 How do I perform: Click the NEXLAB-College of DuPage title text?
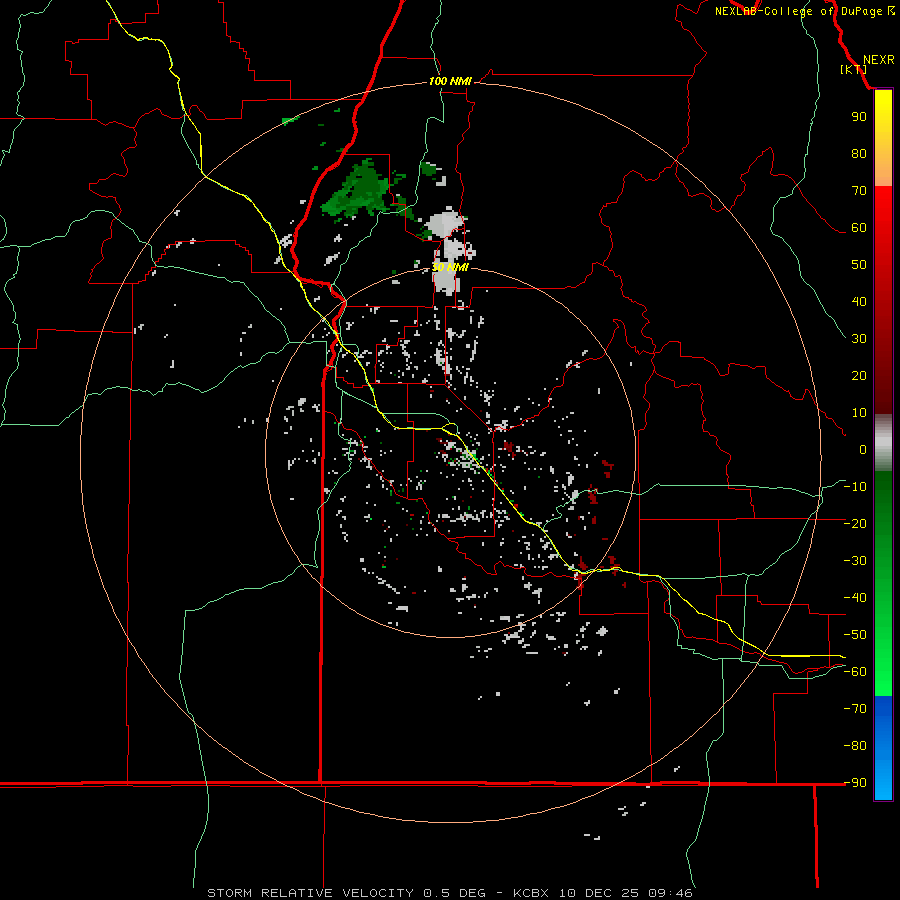point(798,11)
